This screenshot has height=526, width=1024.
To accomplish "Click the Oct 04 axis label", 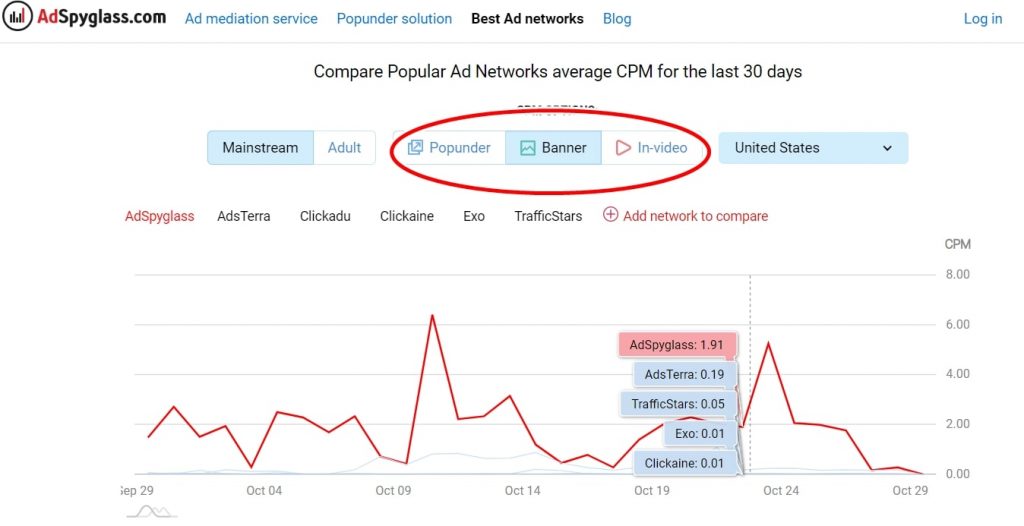I will tap(264, 491).
